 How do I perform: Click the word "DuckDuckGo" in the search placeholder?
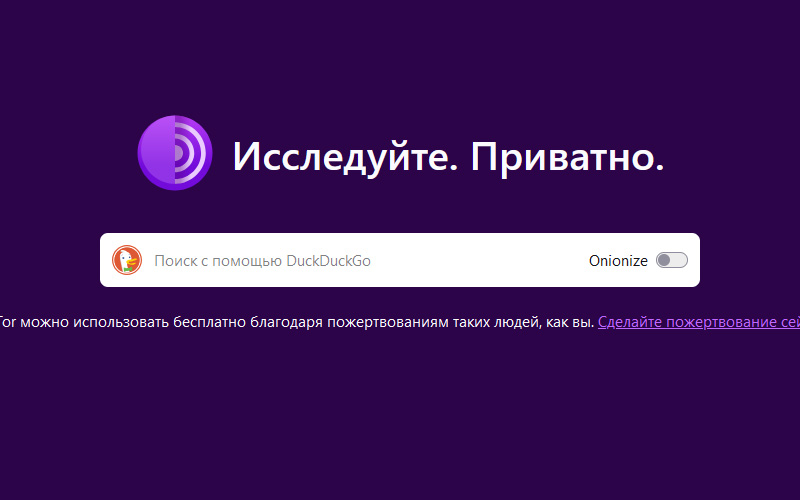(328, 261)
